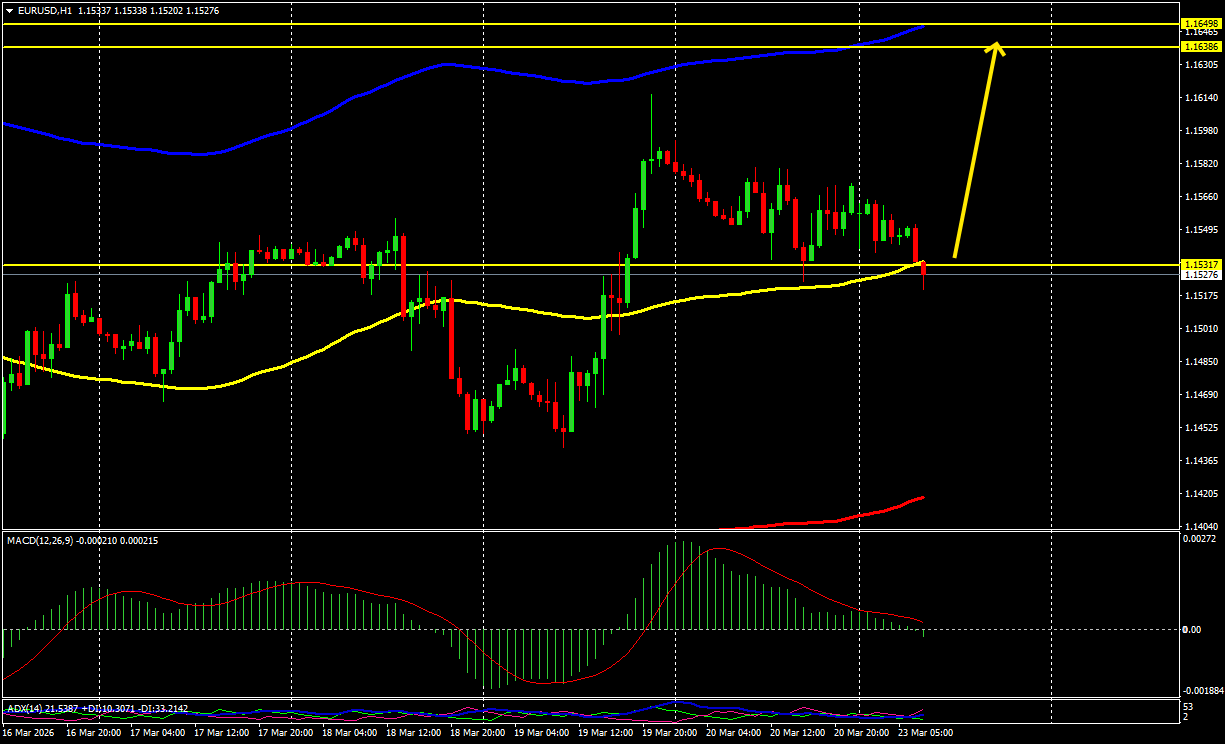This screenshot has height=744, width=1225.
Task: Click the triangle before EURUSD,H1 title
Action: tap(9, 10)
